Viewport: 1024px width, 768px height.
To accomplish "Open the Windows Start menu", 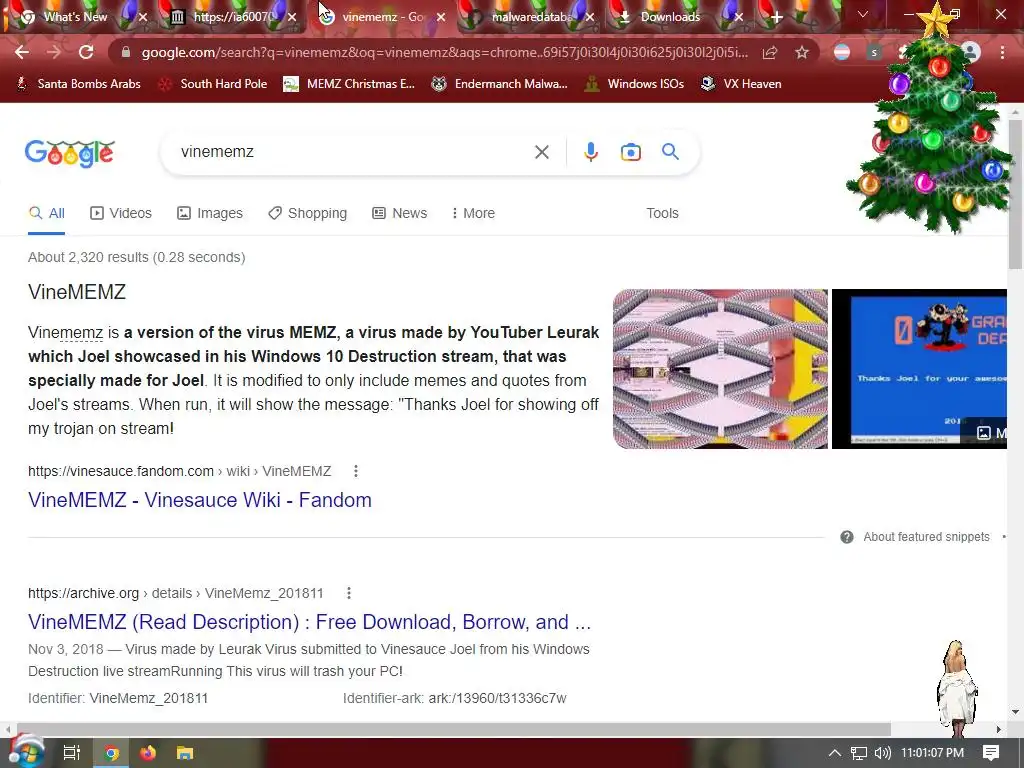I will pos(26,753).
